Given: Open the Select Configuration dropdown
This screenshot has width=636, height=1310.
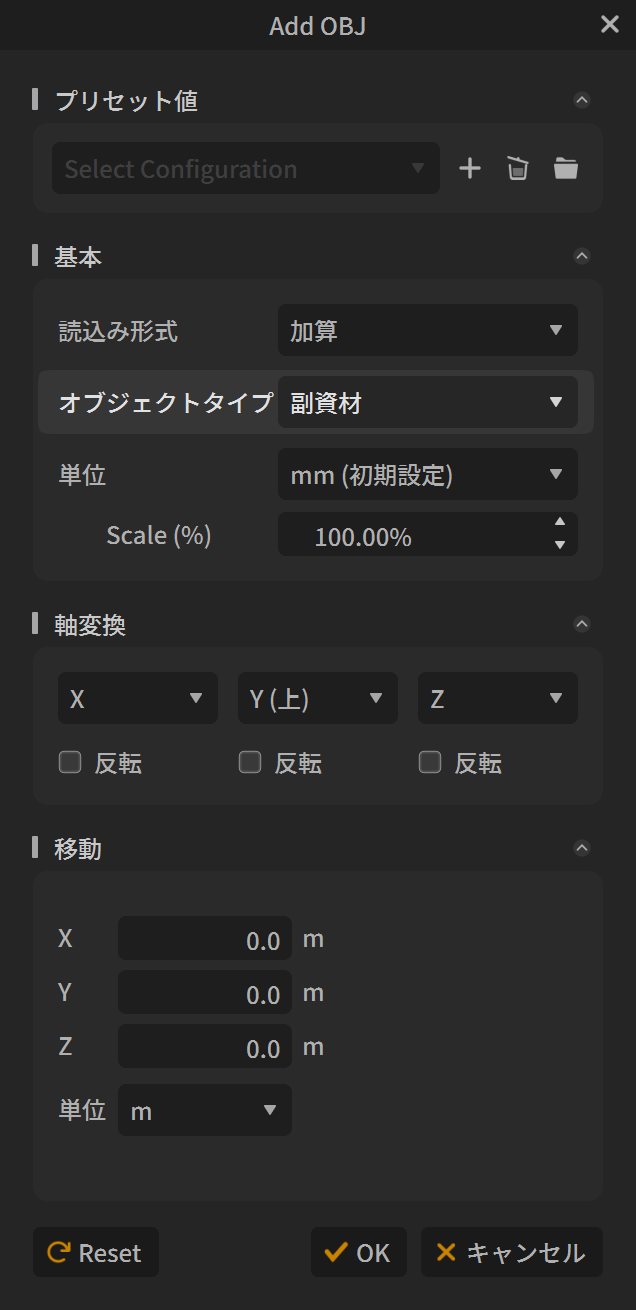Looking at the screenshot, I should [245, 168].
